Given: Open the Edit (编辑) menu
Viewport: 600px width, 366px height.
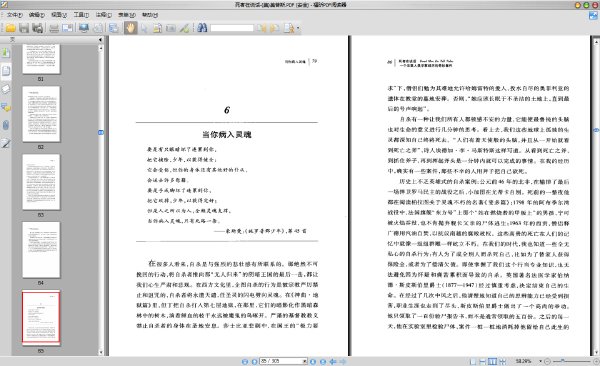Looking at the screenshot, I should point(37,15).
